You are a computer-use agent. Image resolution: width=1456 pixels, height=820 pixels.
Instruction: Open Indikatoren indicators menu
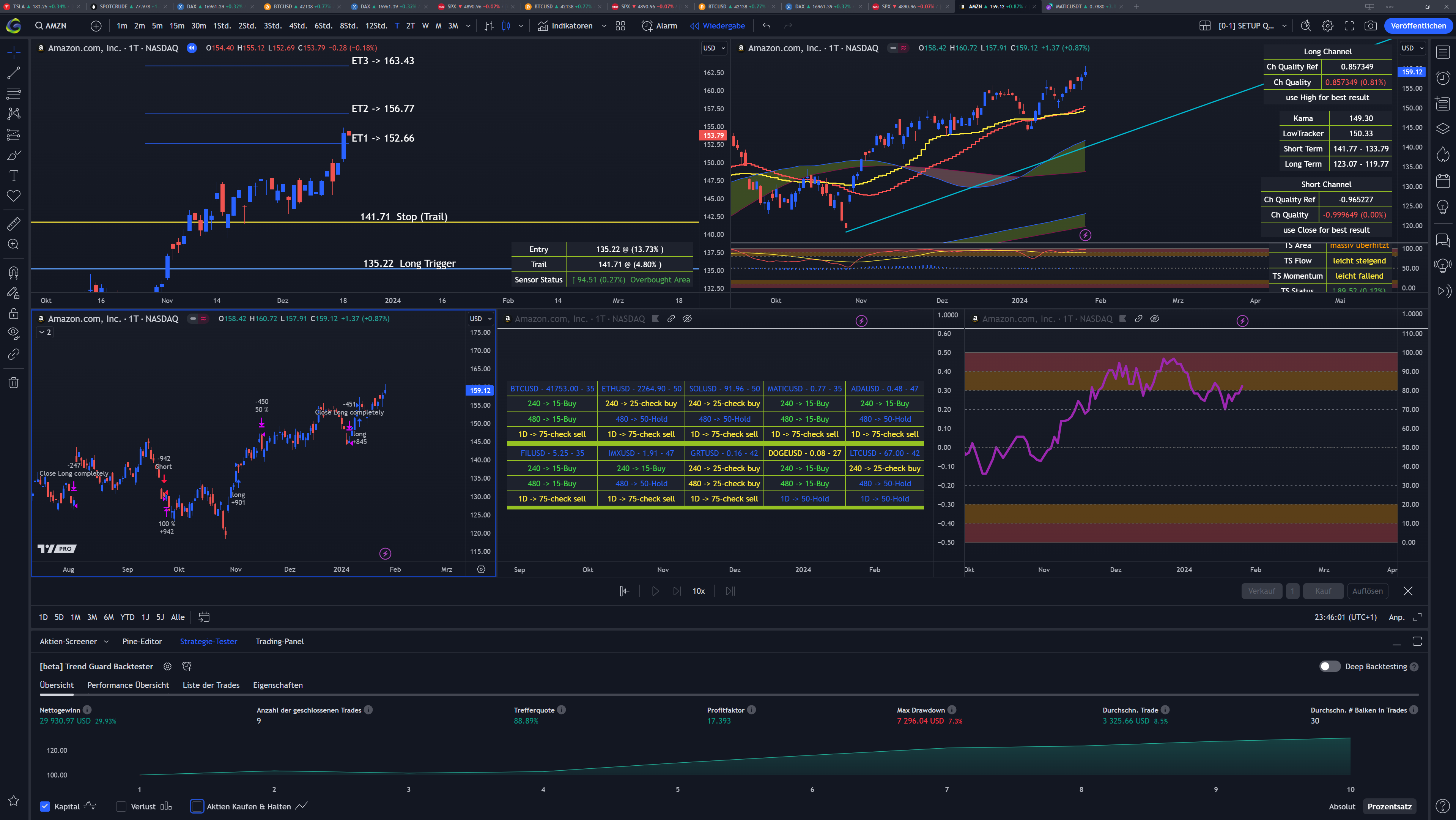point(565,25)
